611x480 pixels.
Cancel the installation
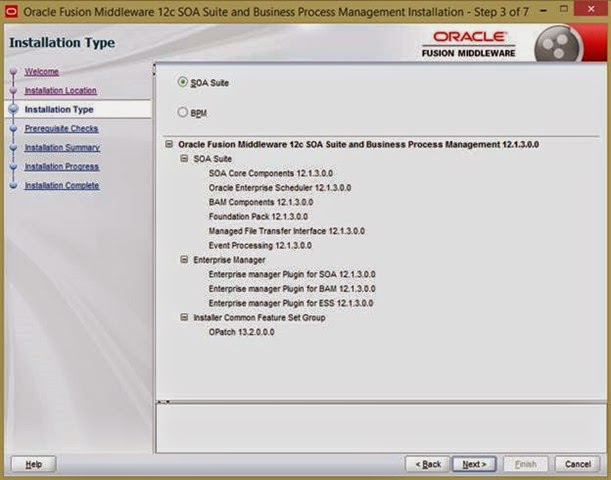coord(577,464)
